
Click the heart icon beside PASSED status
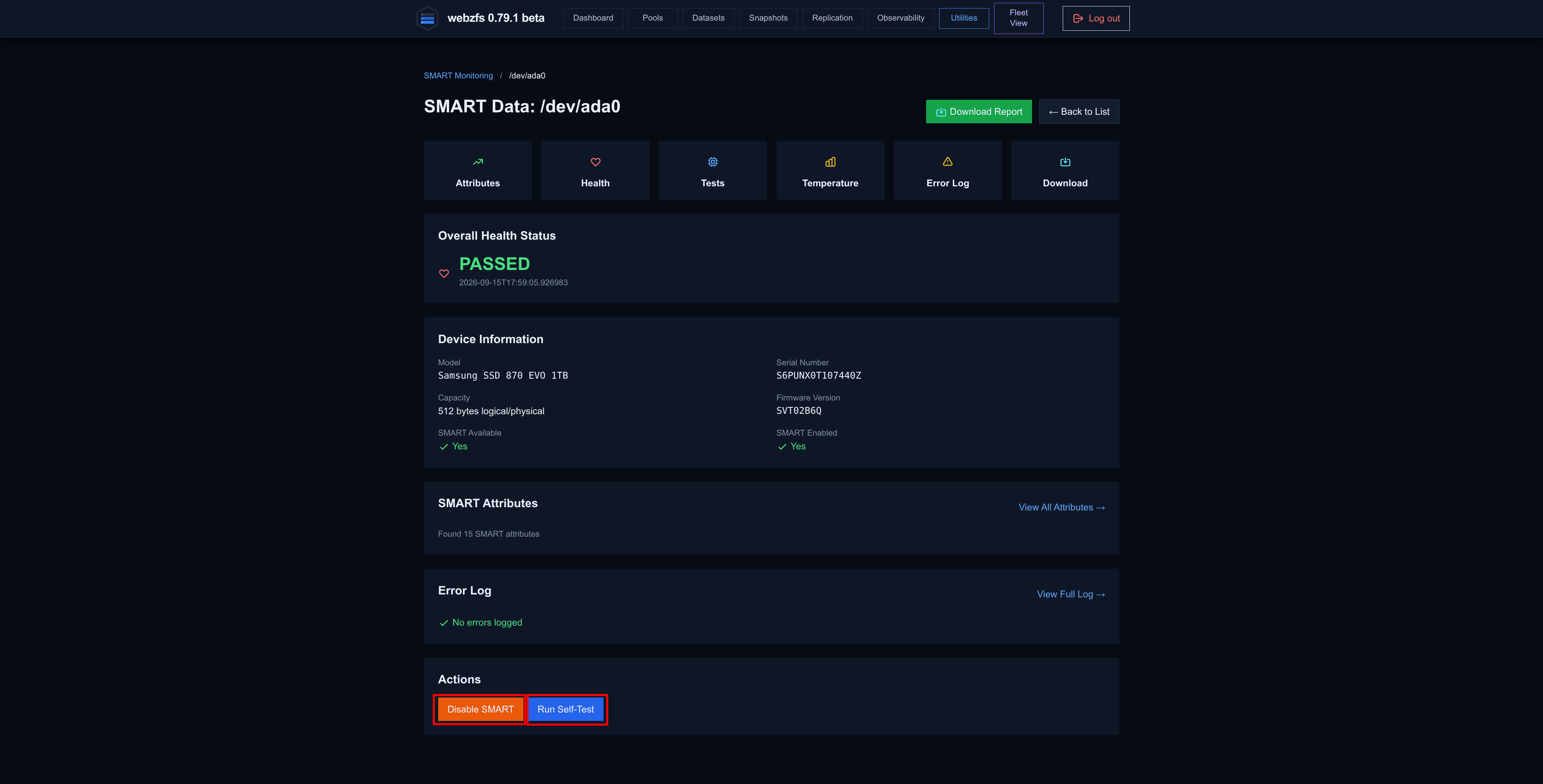pos(444,274)
